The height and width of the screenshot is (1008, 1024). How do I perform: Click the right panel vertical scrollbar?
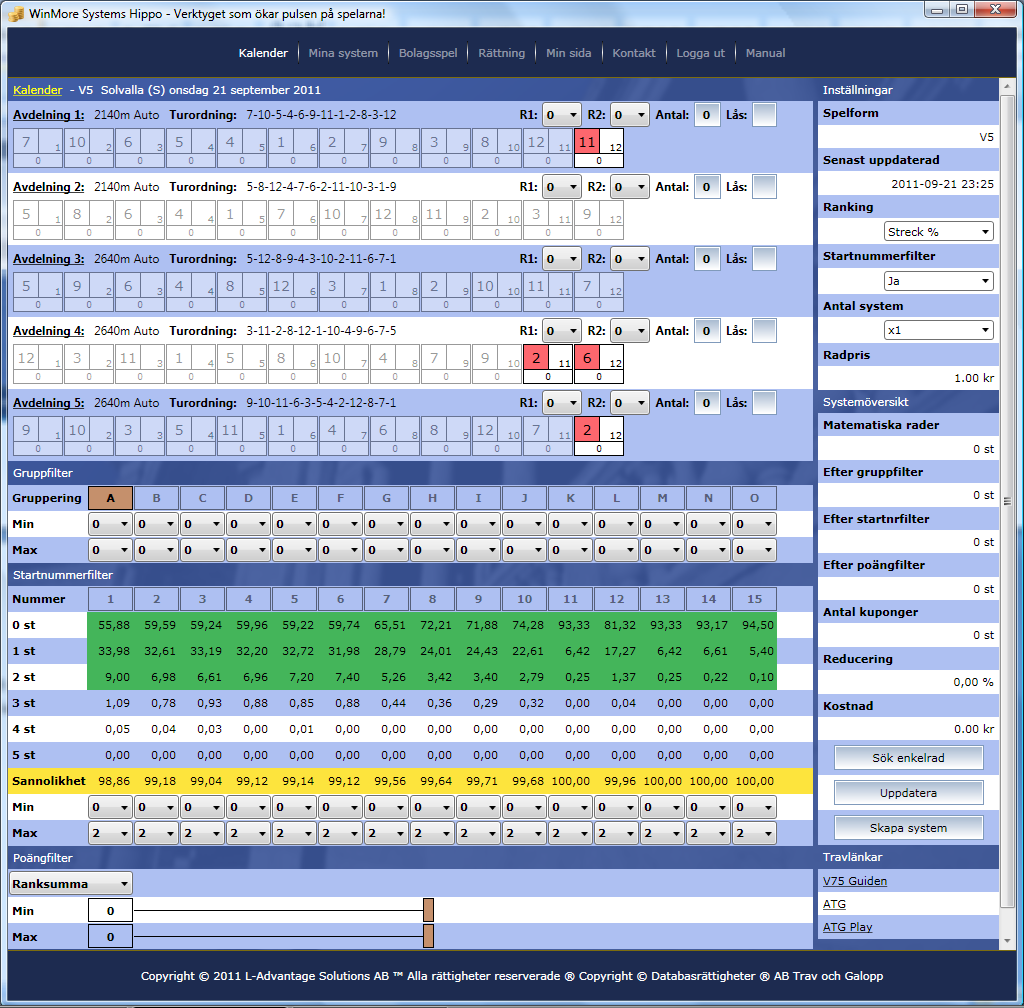pos(1006,501)
